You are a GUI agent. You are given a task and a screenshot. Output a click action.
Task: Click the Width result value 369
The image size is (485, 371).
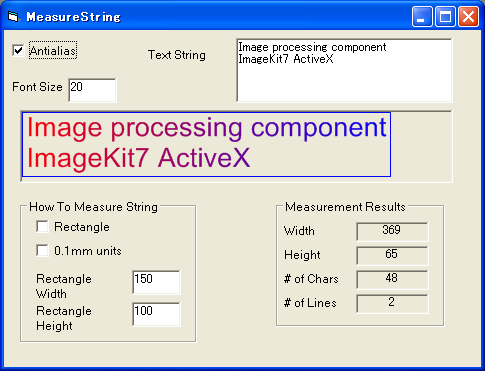point(392,231)
